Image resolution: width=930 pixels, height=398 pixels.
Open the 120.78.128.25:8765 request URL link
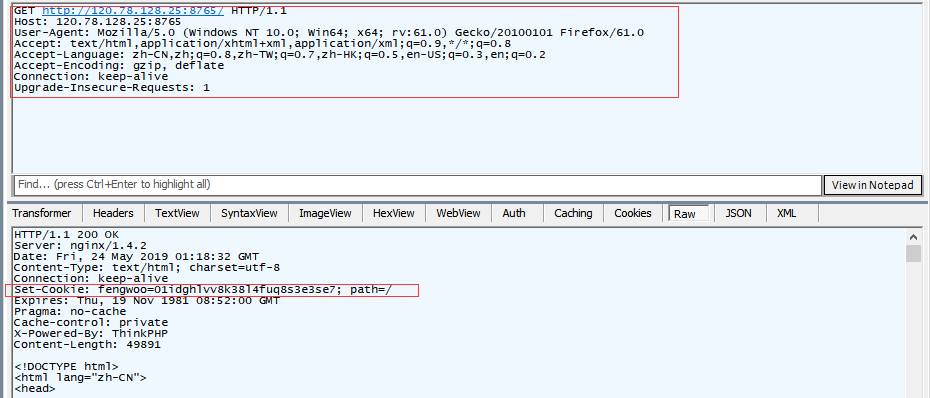coord(133,11)
